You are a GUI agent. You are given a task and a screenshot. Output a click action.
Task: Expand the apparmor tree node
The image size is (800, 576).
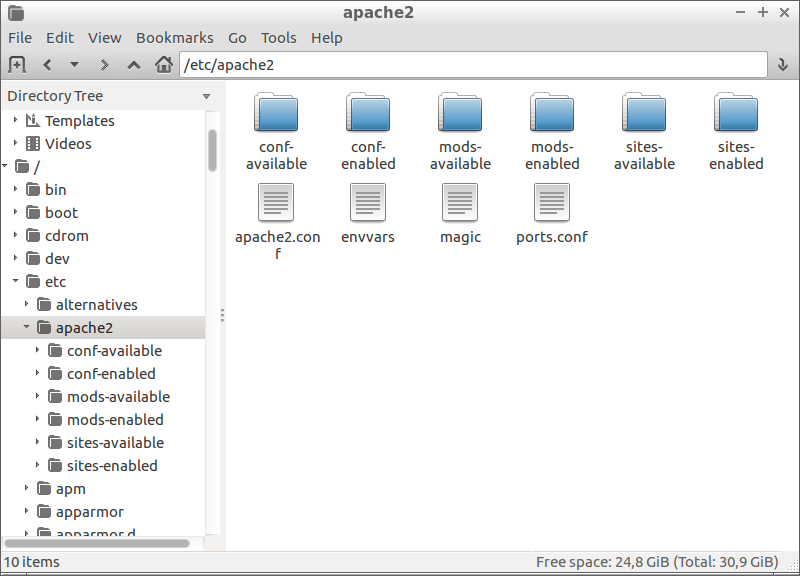[x=27, y=511]
